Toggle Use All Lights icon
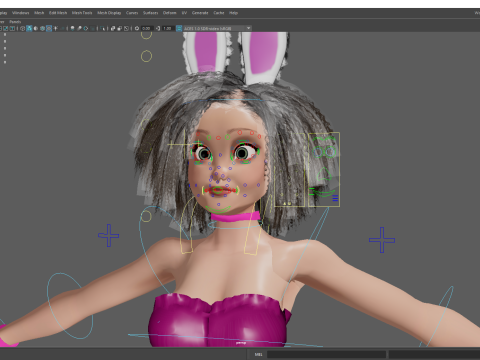Viewport: 480px width, 360px height. [55, 28]
